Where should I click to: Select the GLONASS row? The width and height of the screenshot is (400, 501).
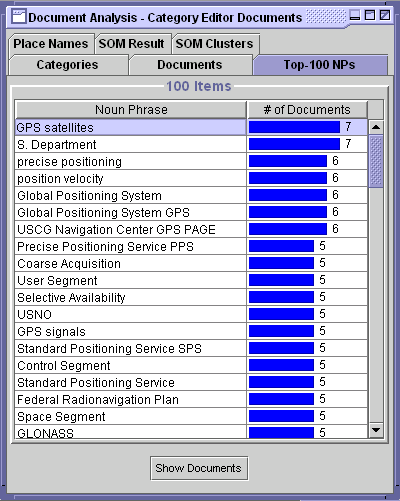191,432
